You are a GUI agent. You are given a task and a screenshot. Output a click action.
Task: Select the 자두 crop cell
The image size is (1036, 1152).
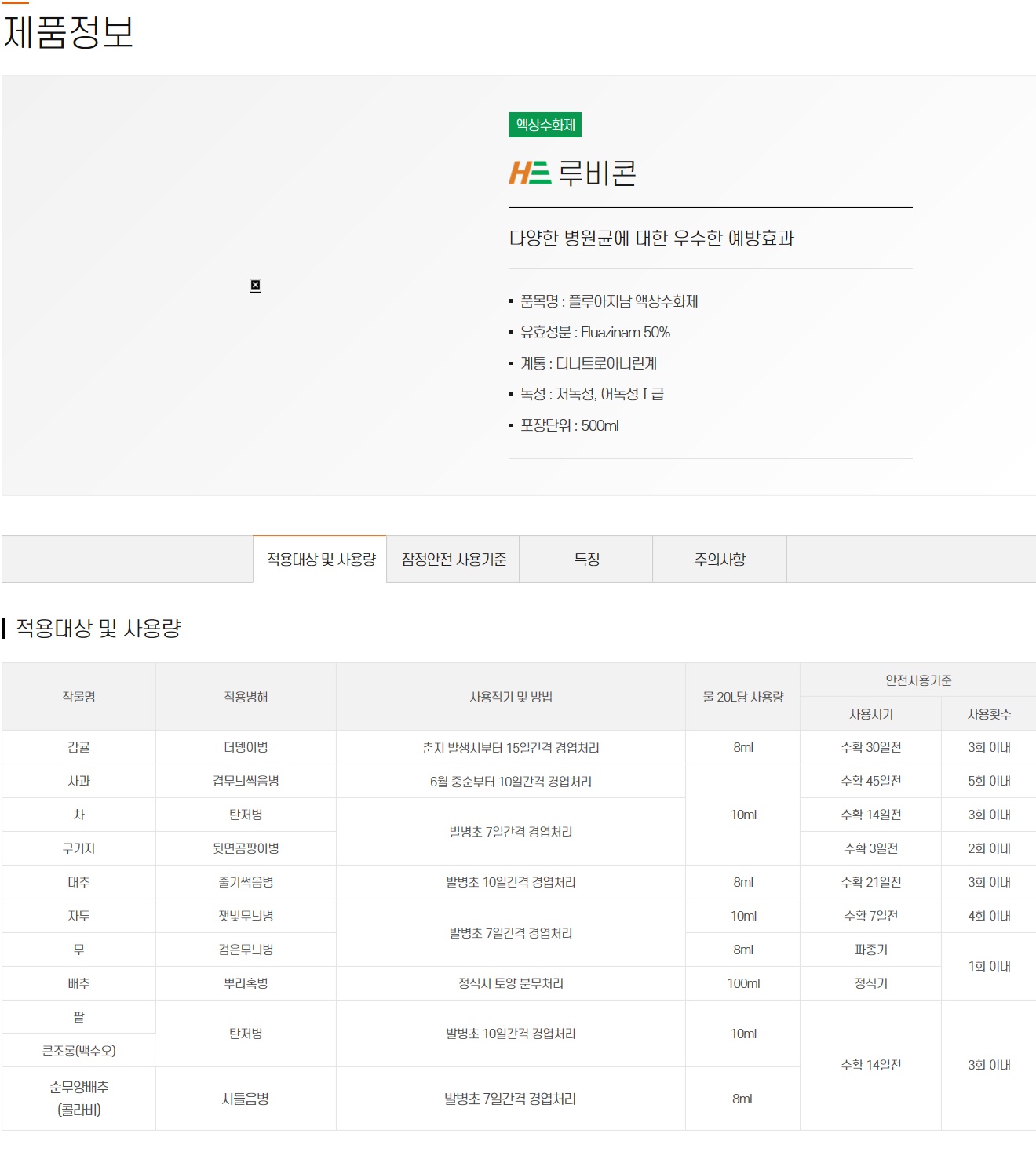pyautogui.click(x=78, y=916)
